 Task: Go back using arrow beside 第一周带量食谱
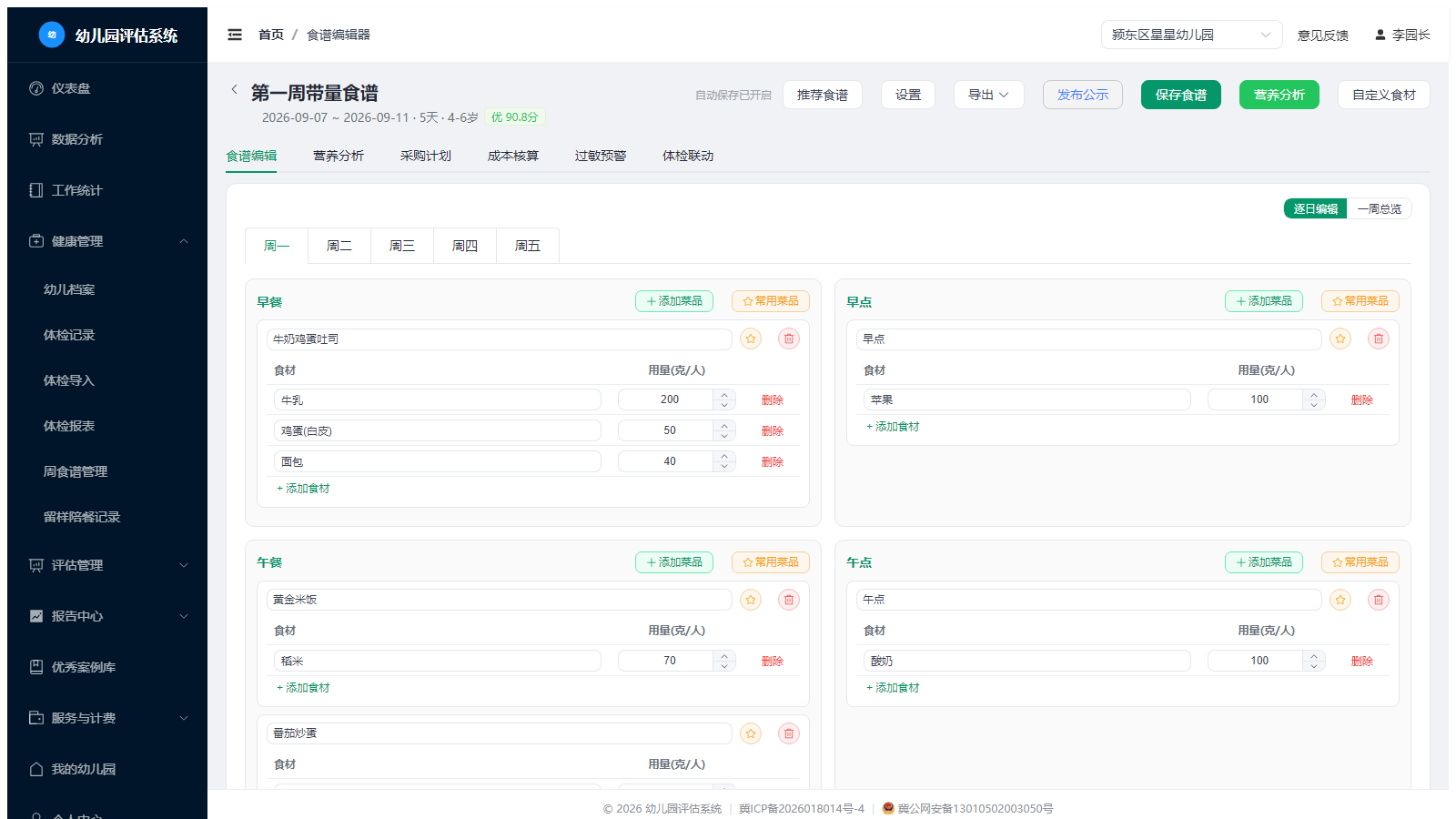point(234,89)
